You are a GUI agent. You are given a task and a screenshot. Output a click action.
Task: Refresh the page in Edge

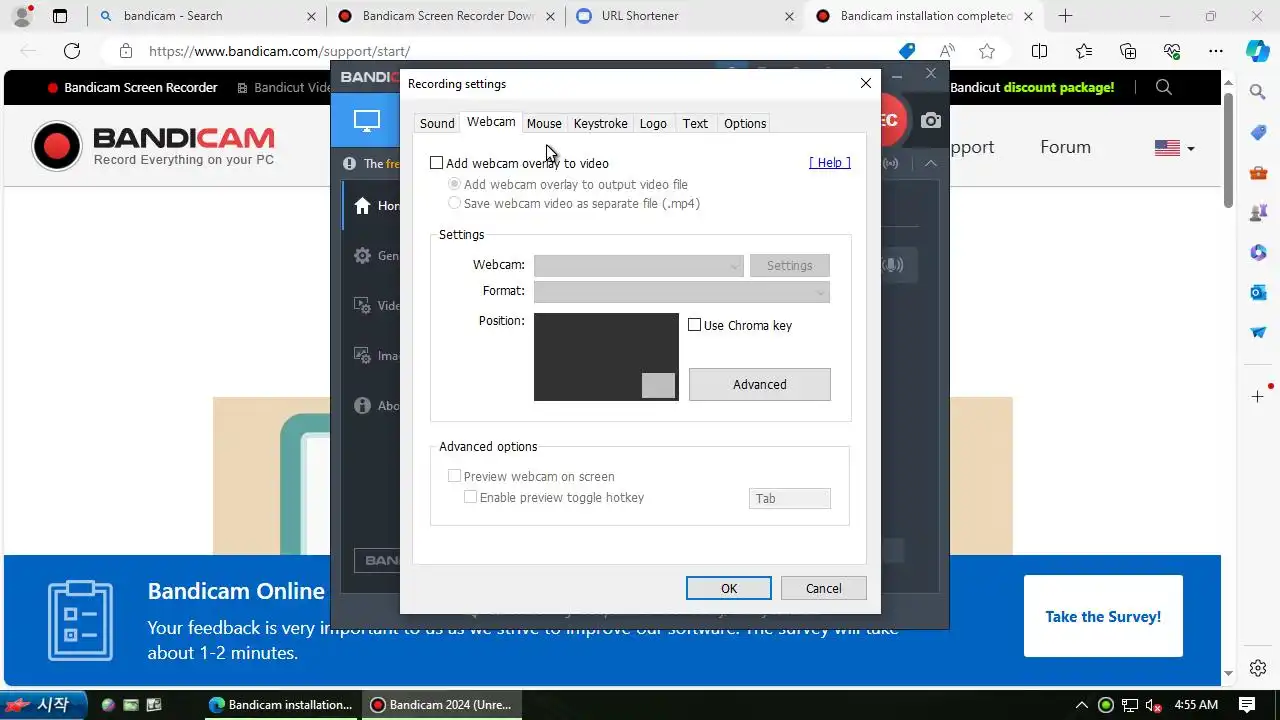72,51
